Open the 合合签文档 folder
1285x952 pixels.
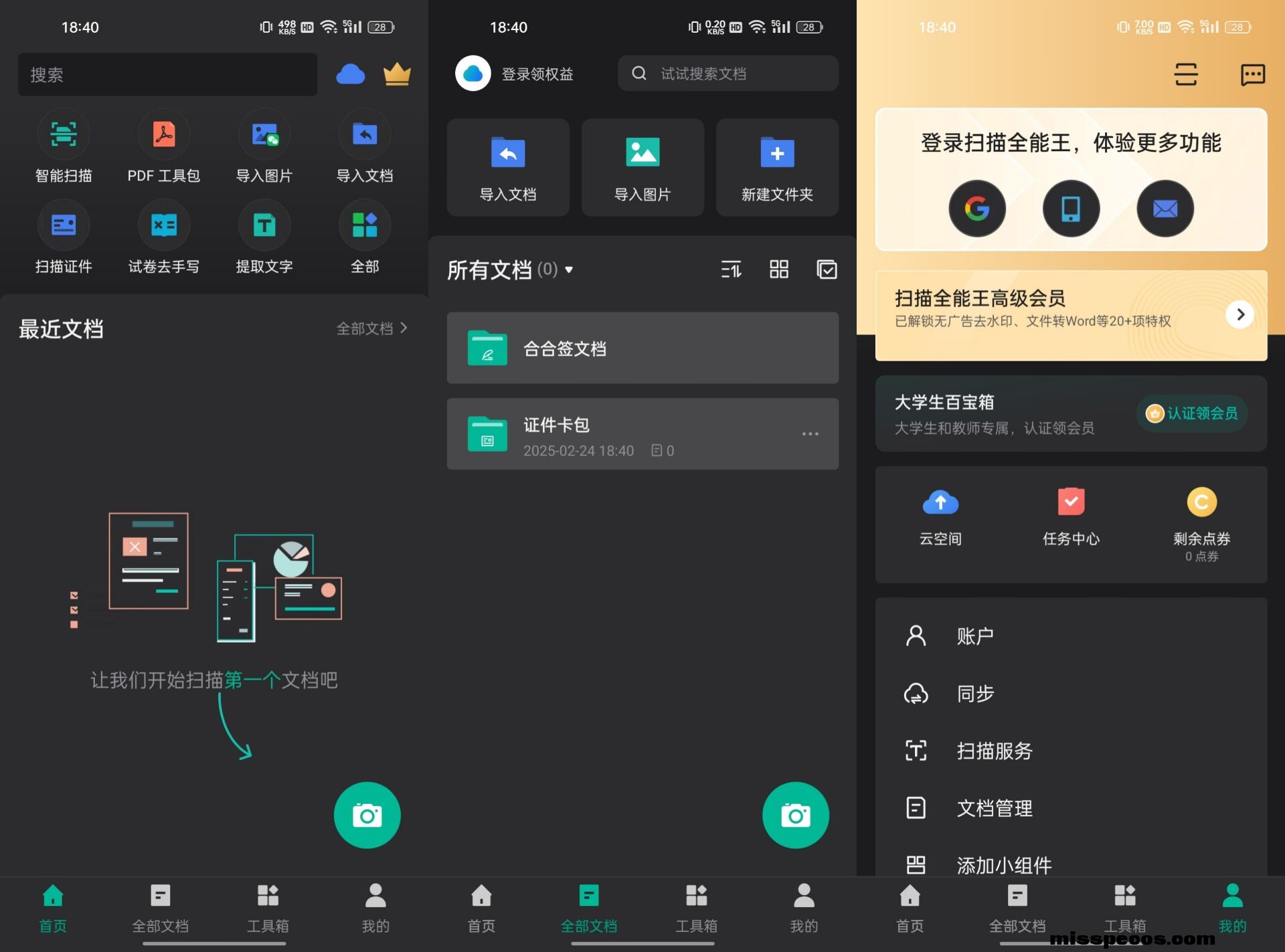642,348
